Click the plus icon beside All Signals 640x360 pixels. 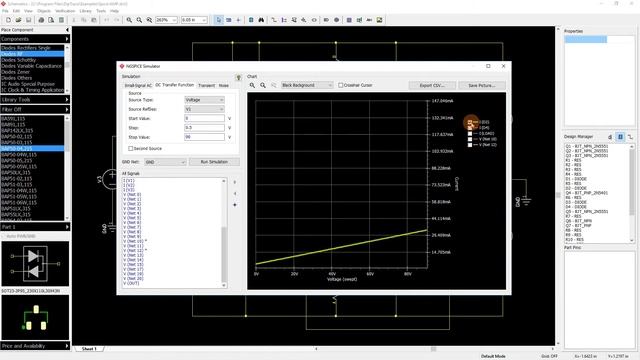(x=235, y=205)
